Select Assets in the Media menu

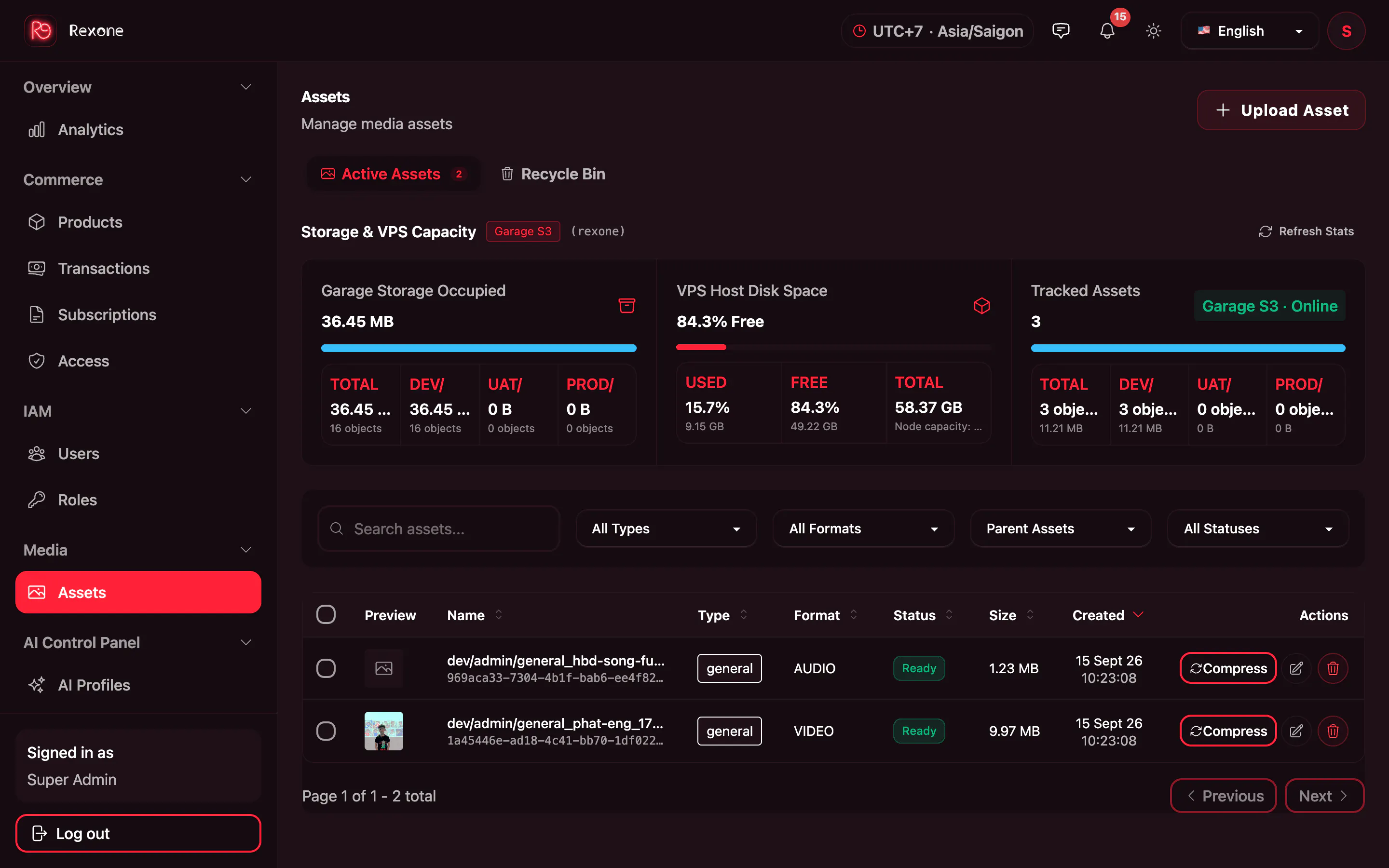(x=138, y=592)
